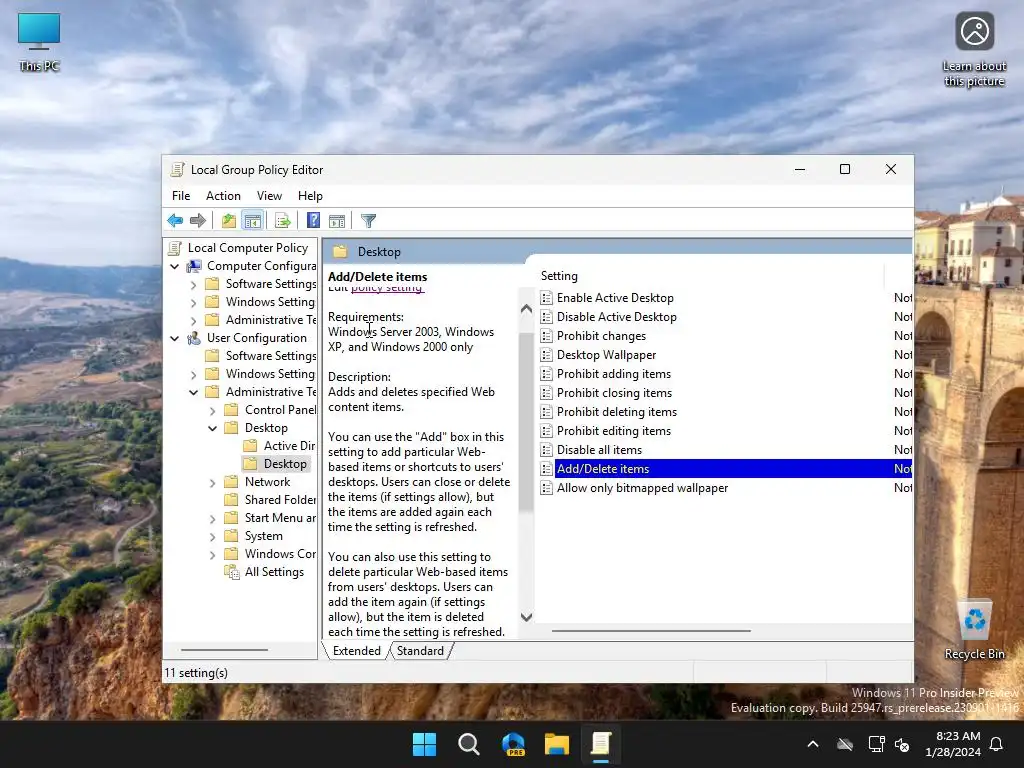1024x768 pixels.
Task: Click the Forward arrow toolbar icon
Action: [x=198, y=221]
